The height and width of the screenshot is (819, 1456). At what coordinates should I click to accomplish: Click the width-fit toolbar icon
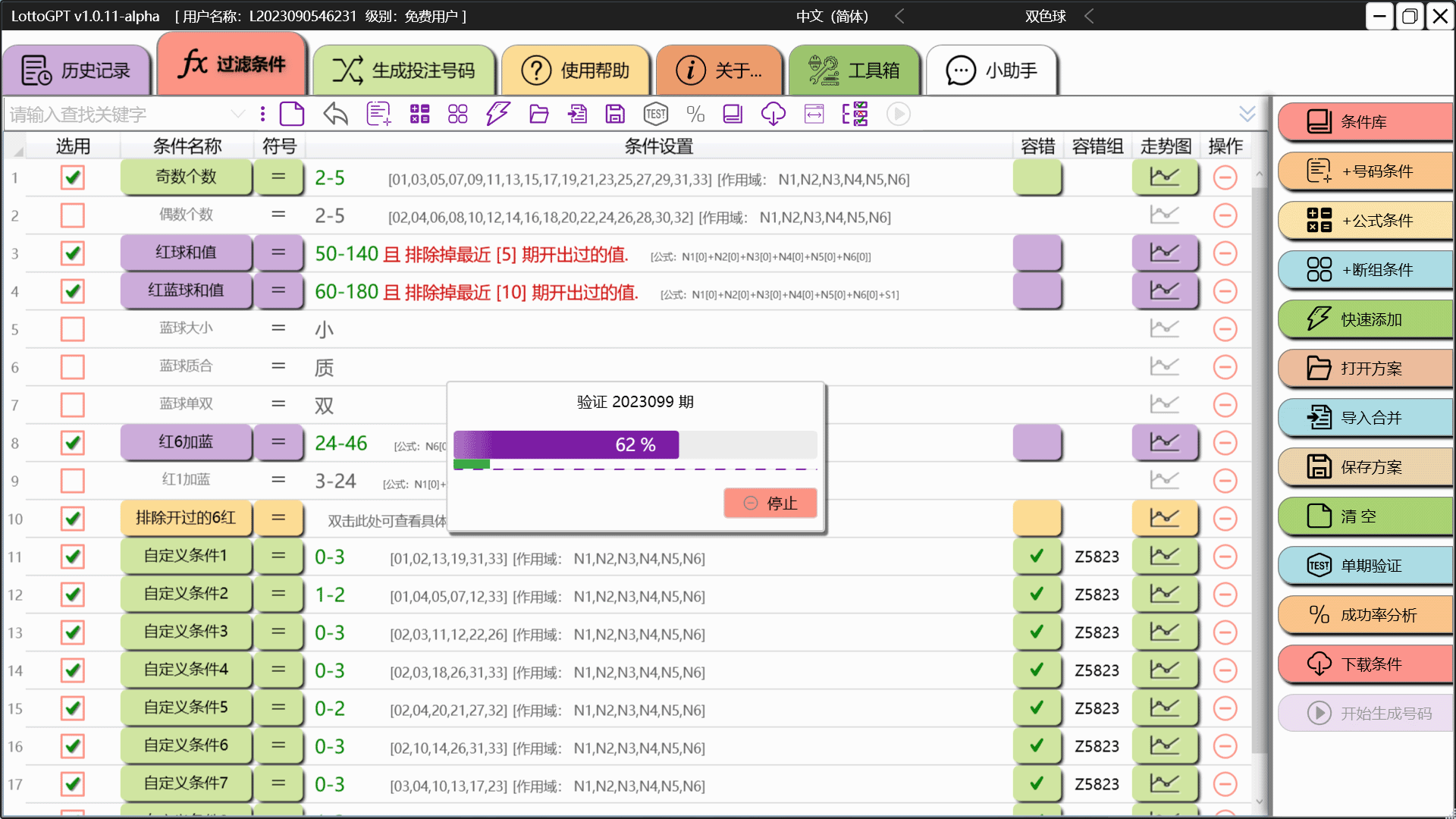point(814,115)
